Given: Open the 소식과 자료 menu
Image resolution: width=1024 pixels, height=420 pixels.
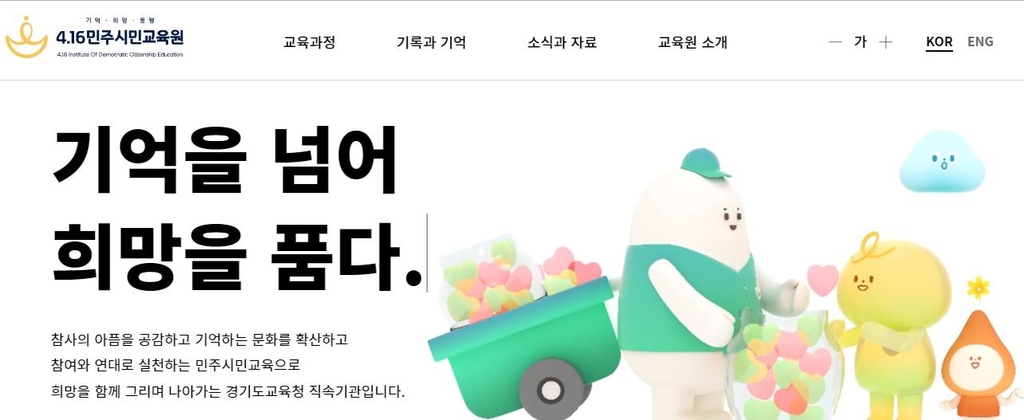Looking at the screenshot, I should pyautogui.click(x=562, y=42).
